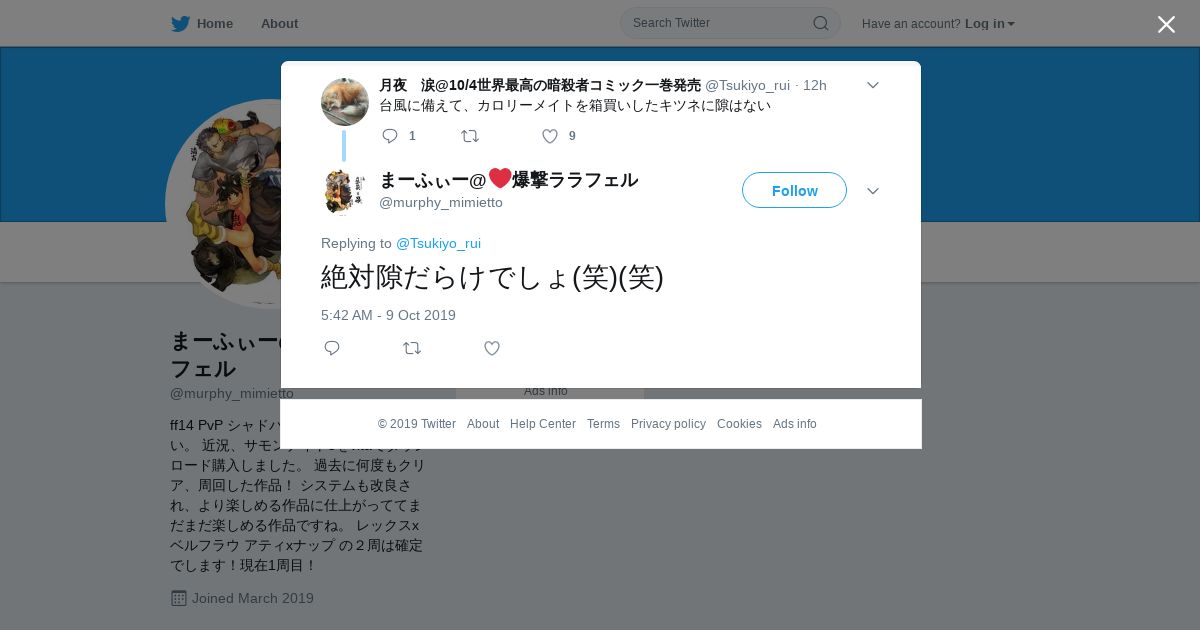Click the search magnifier icon
The image size is (1200, 630).
tap(820, 23)
